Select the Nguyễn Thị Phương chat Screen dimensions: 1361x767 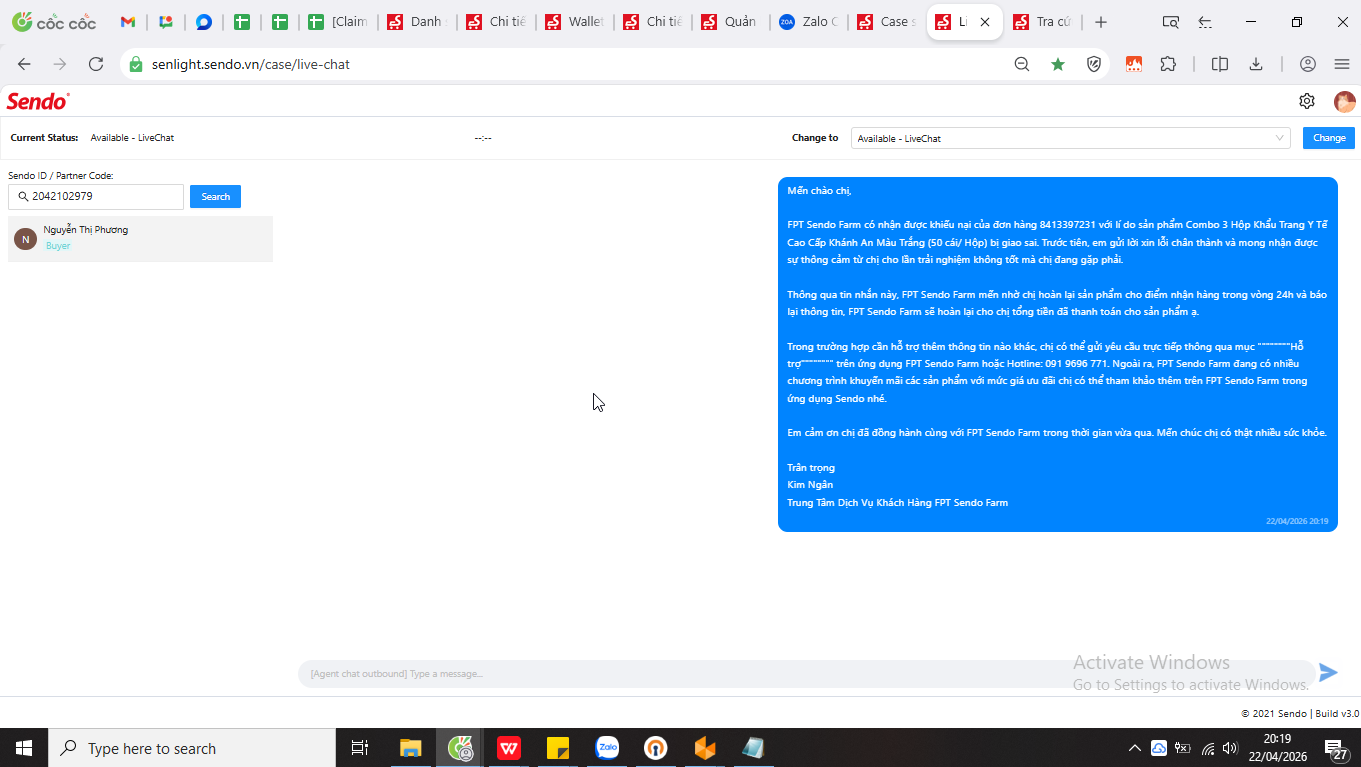[x=140, y=239]
